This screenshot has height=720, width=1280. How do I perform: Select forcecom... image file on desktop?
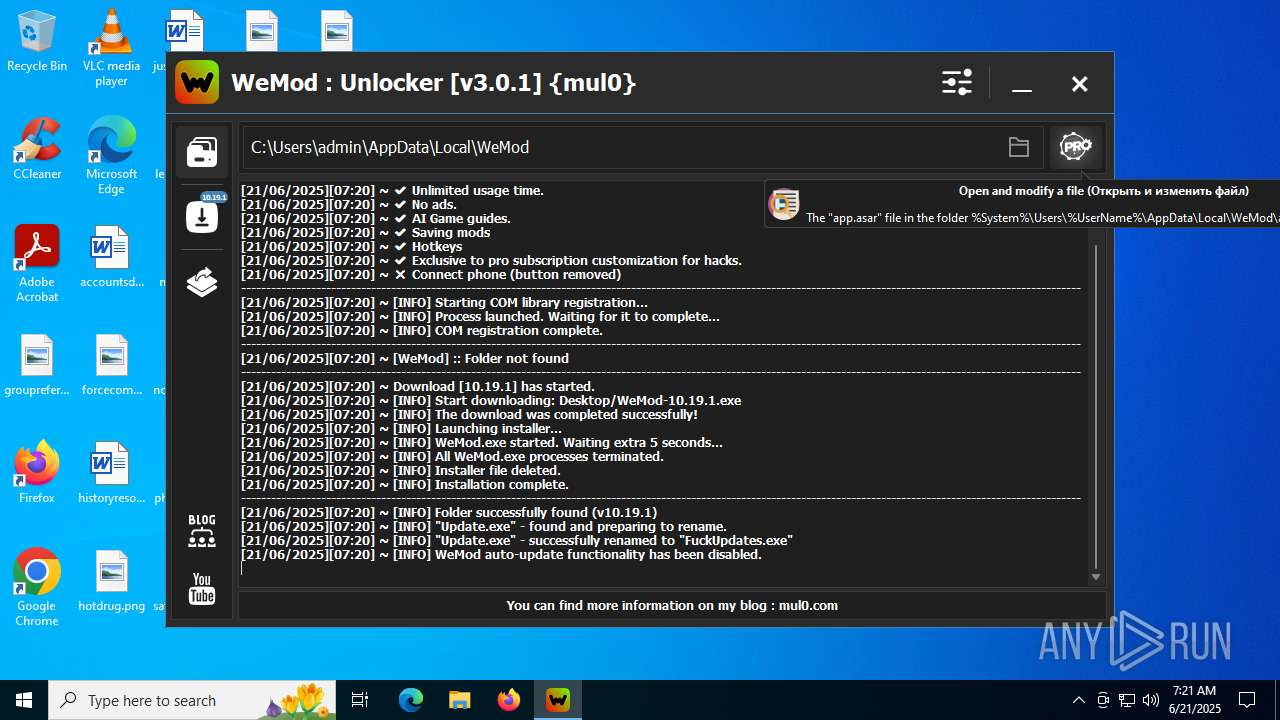click(x=111, y=366)
